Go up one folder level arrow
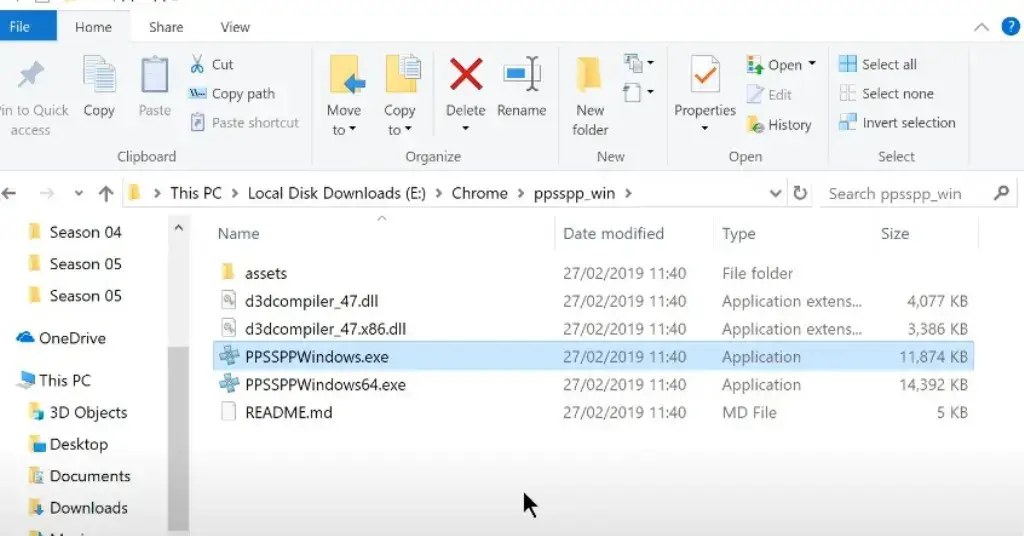Screen dimensions: 1024x536 [106, 193]
